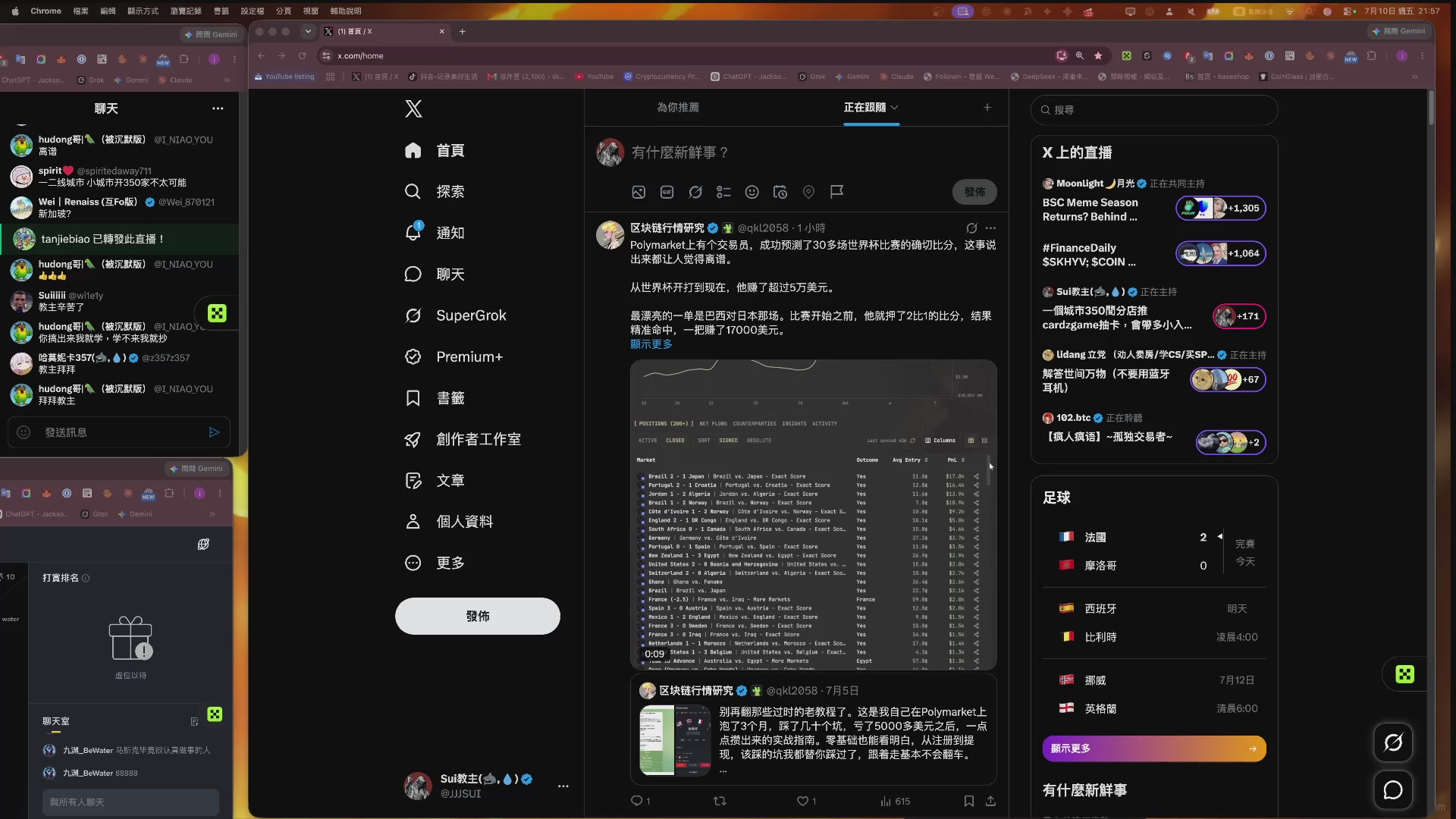
Task: Open the X logo home link
Action: pyautogui.click(x=413, y=108)
